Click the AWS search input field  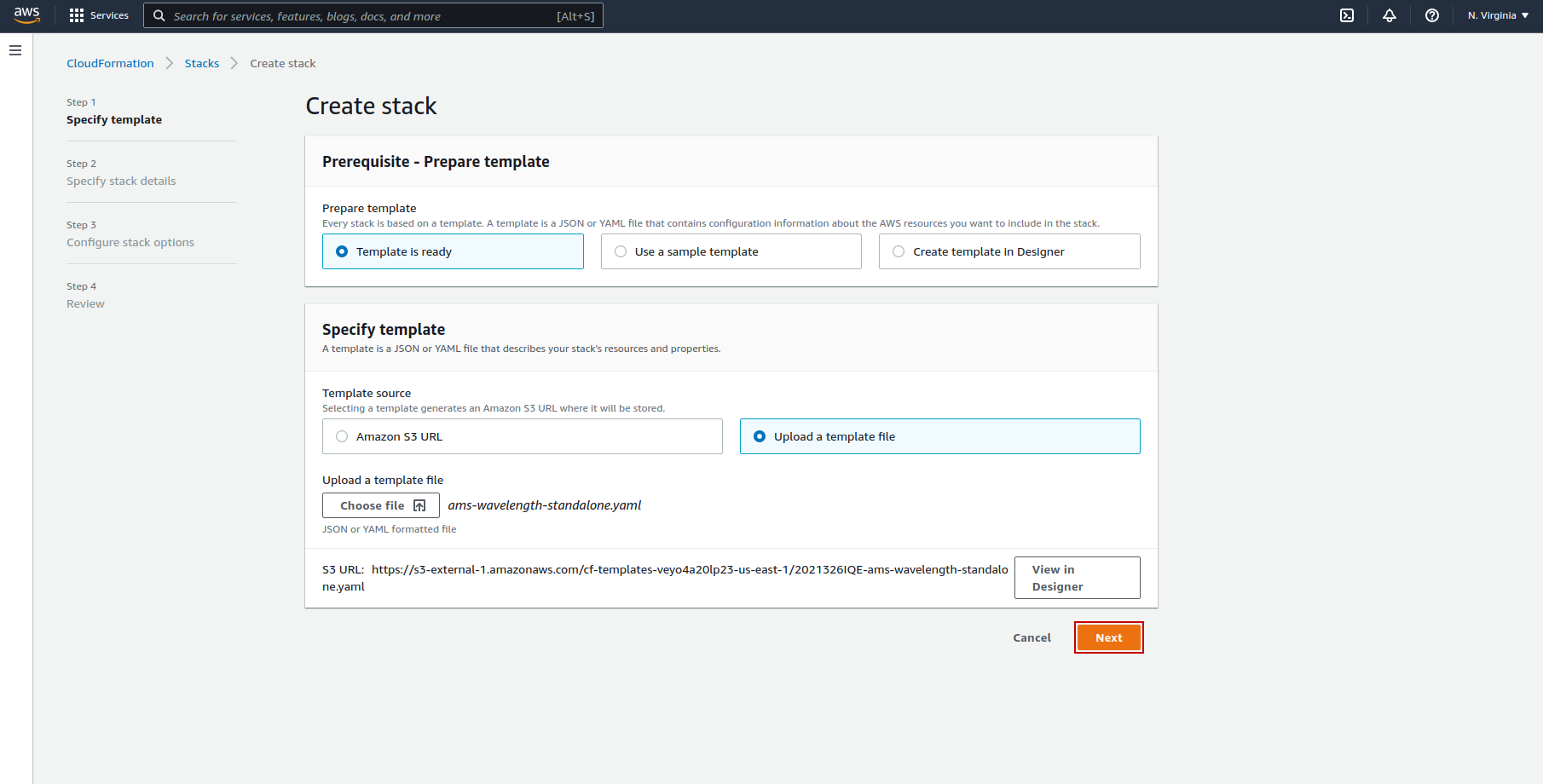click(x=373, y=15)
